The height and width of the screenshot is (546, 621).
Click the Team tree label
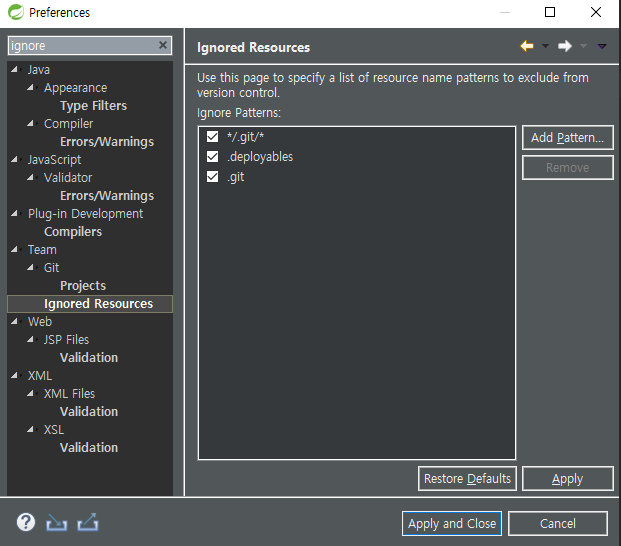42,250
